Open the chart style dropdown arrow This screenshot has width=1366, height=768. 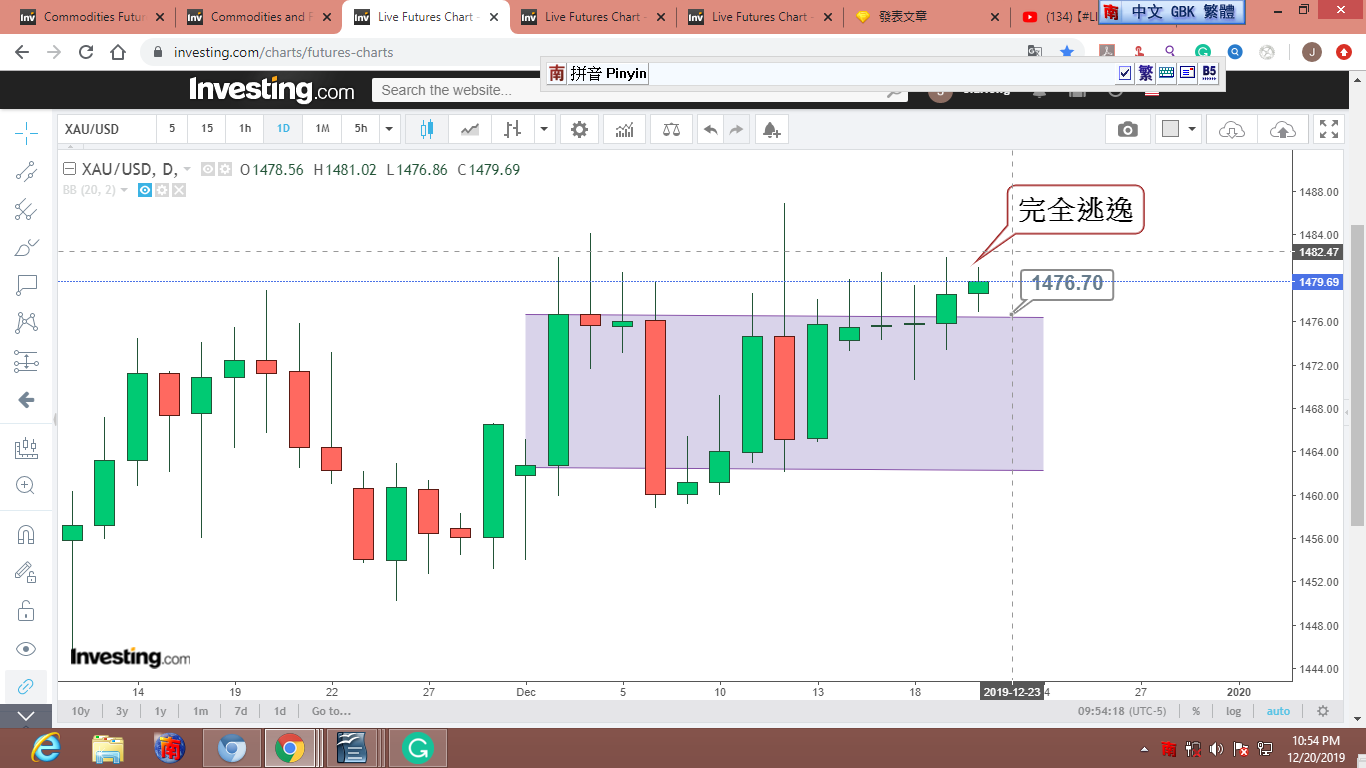544,129
